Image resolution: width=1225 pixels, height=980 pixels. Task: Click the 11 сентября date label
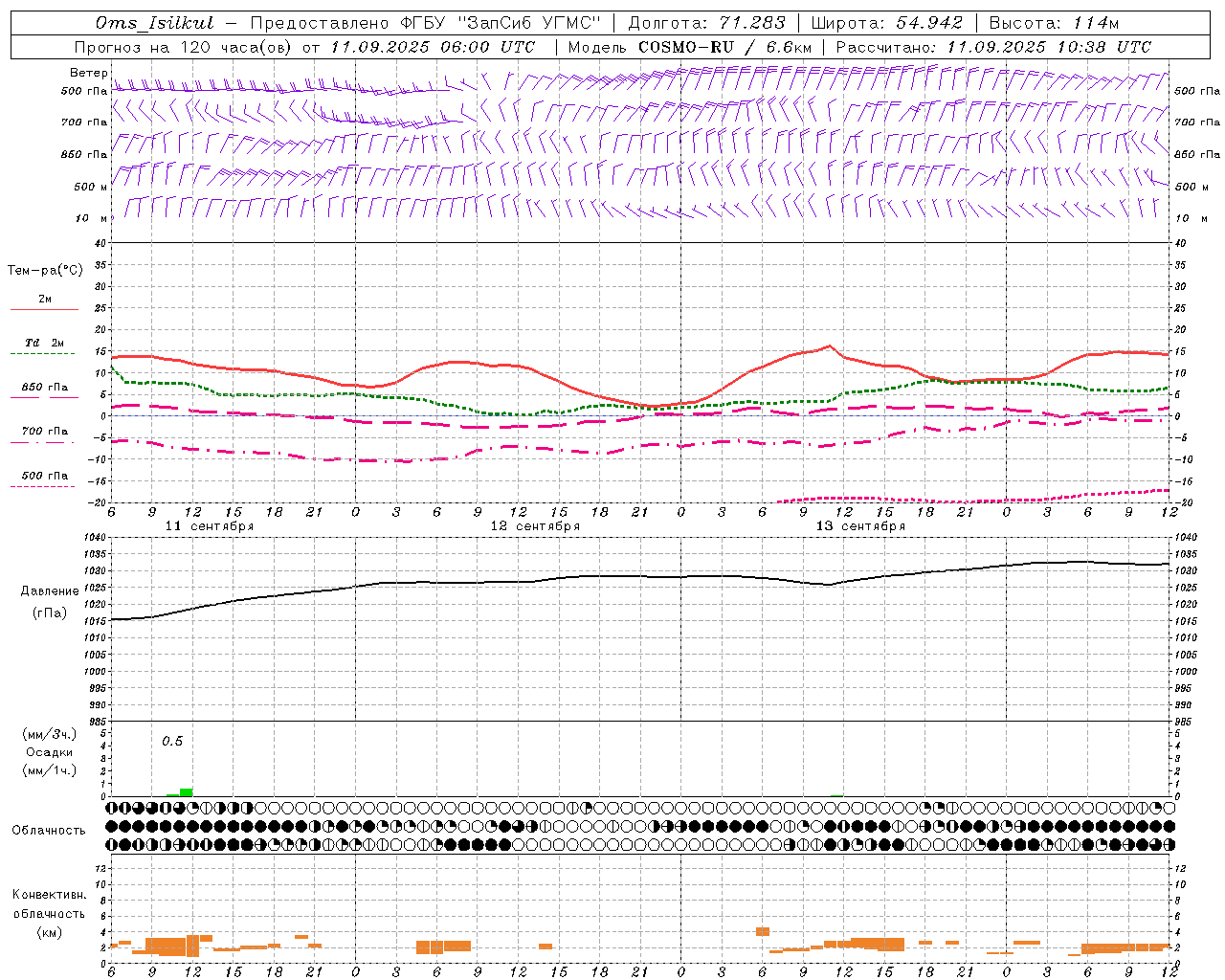point(210,526)
